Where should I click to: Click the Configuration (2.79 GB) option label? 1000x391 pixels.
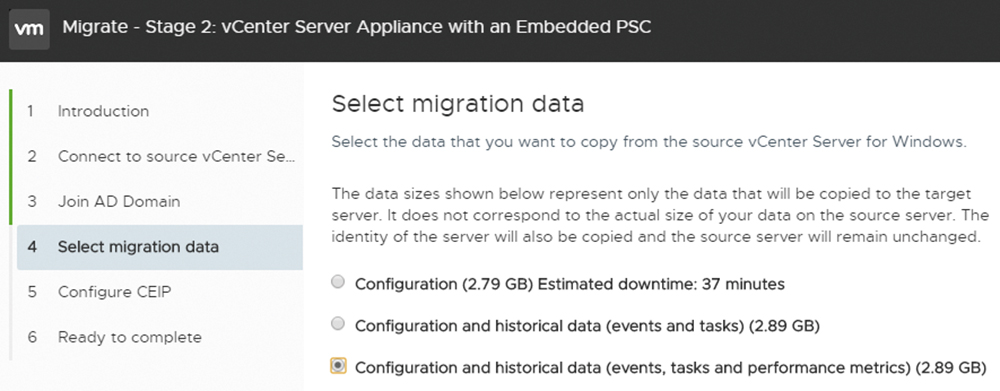[x=444, y=284]
